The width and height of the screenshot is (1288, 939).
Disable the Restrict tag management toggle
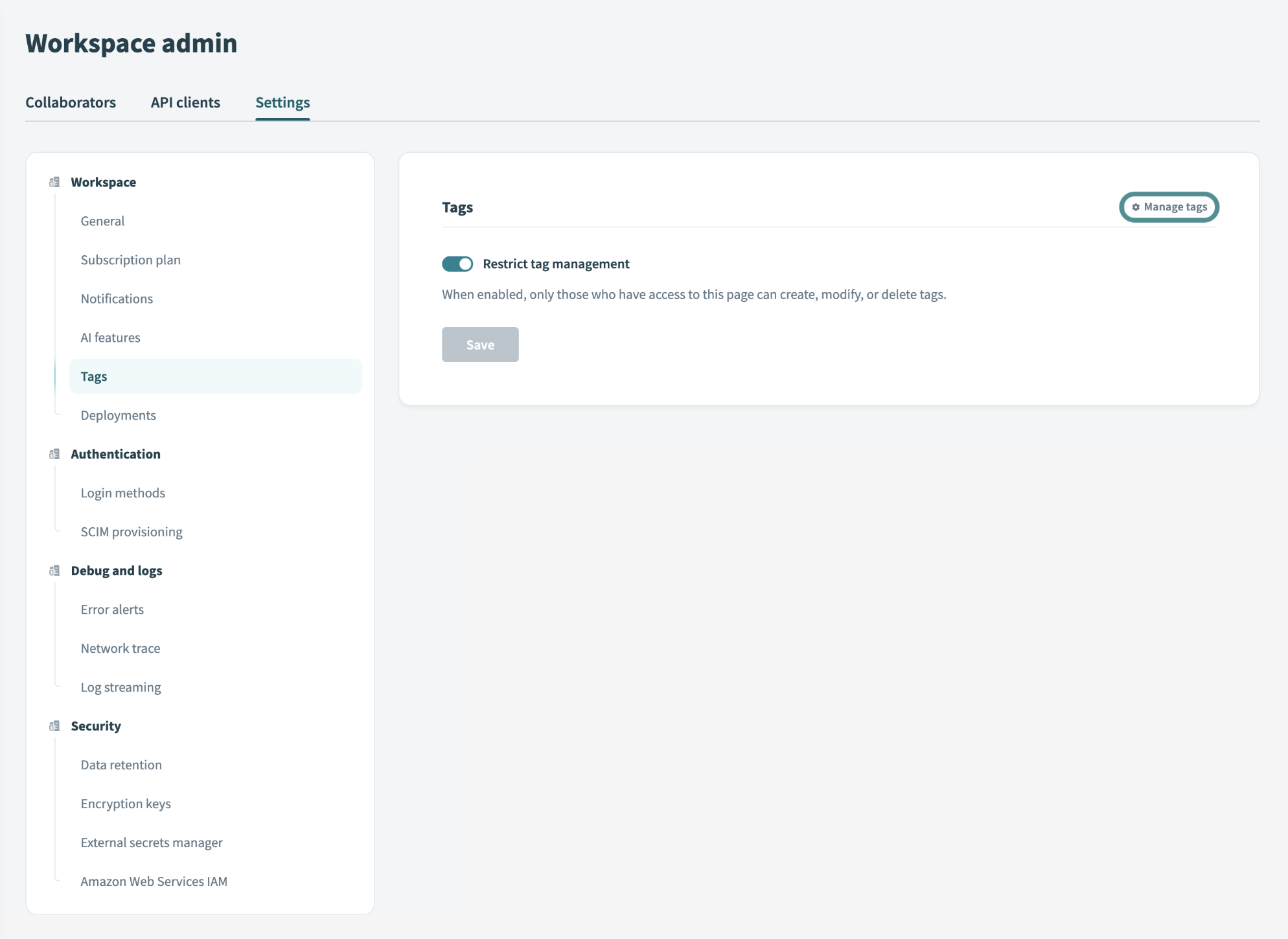click(457, 263)
